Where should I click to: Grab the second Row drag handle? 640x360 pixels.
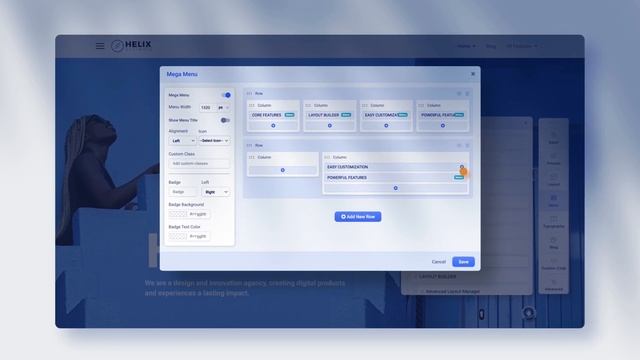pos(249,145)
